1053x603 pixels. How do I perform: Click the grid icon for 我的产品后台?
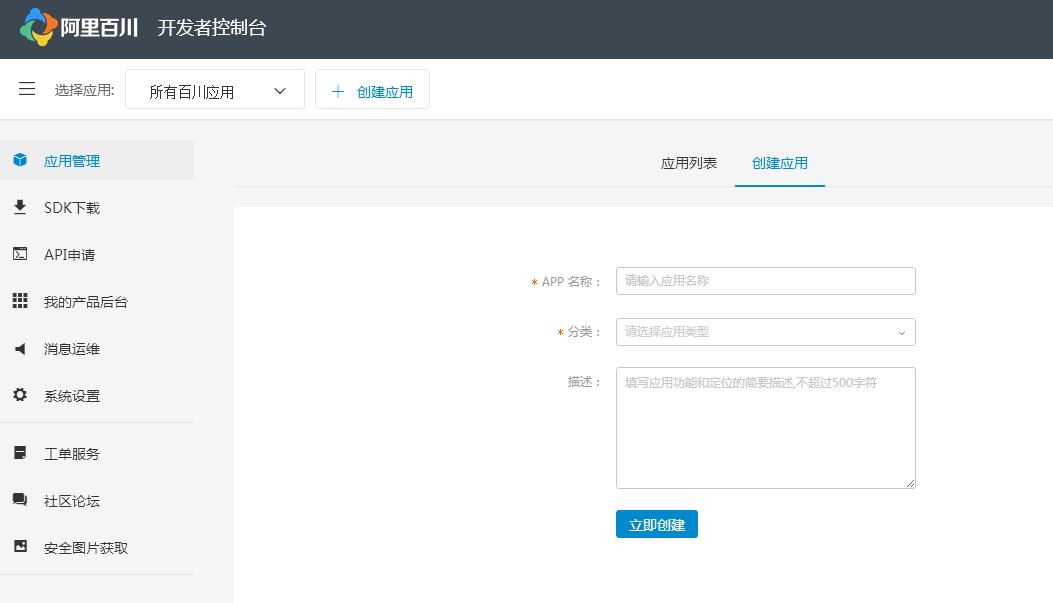point(20,301)
